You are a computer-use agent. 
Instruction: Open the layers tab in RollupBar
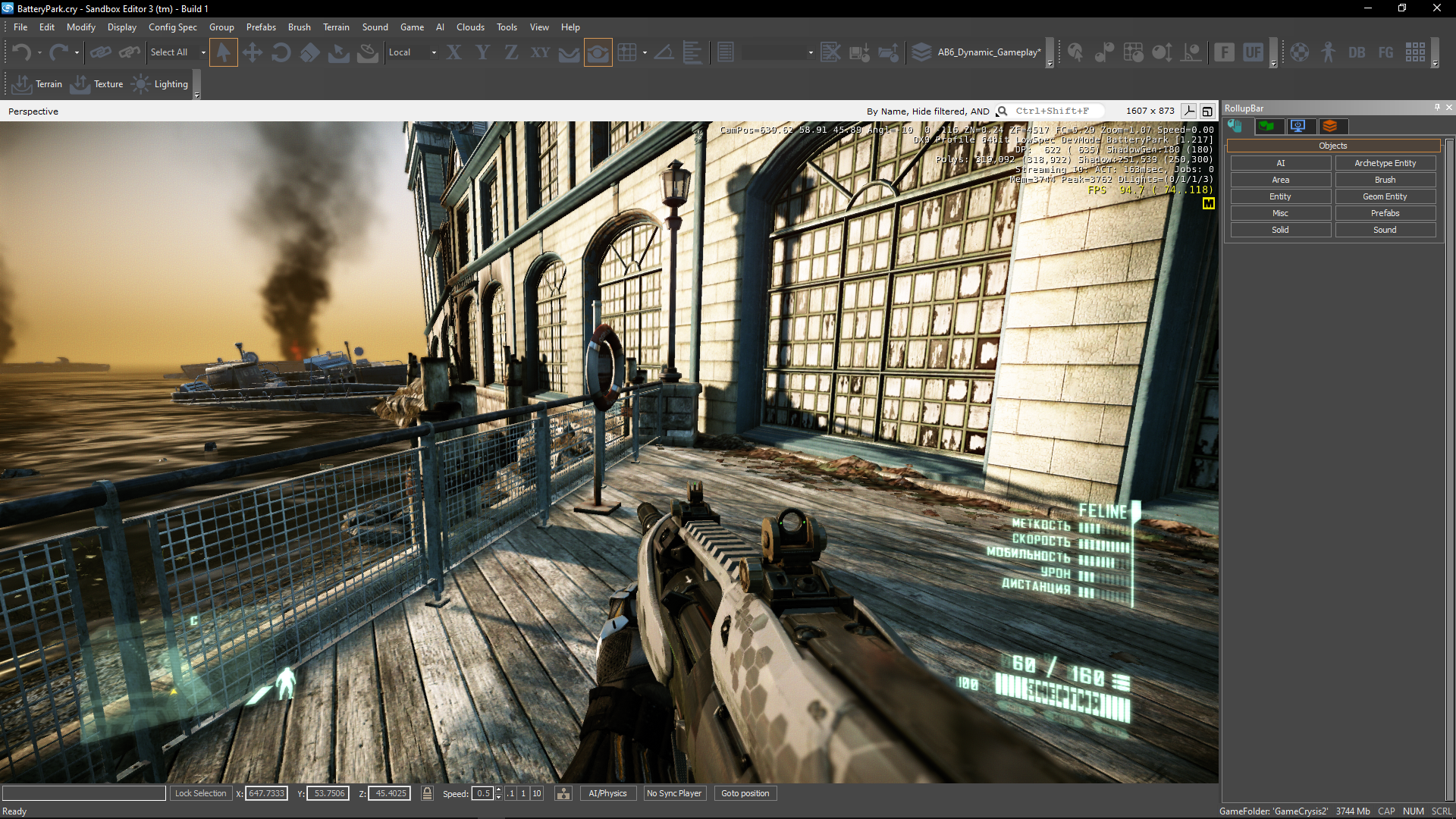[1330, 126]
